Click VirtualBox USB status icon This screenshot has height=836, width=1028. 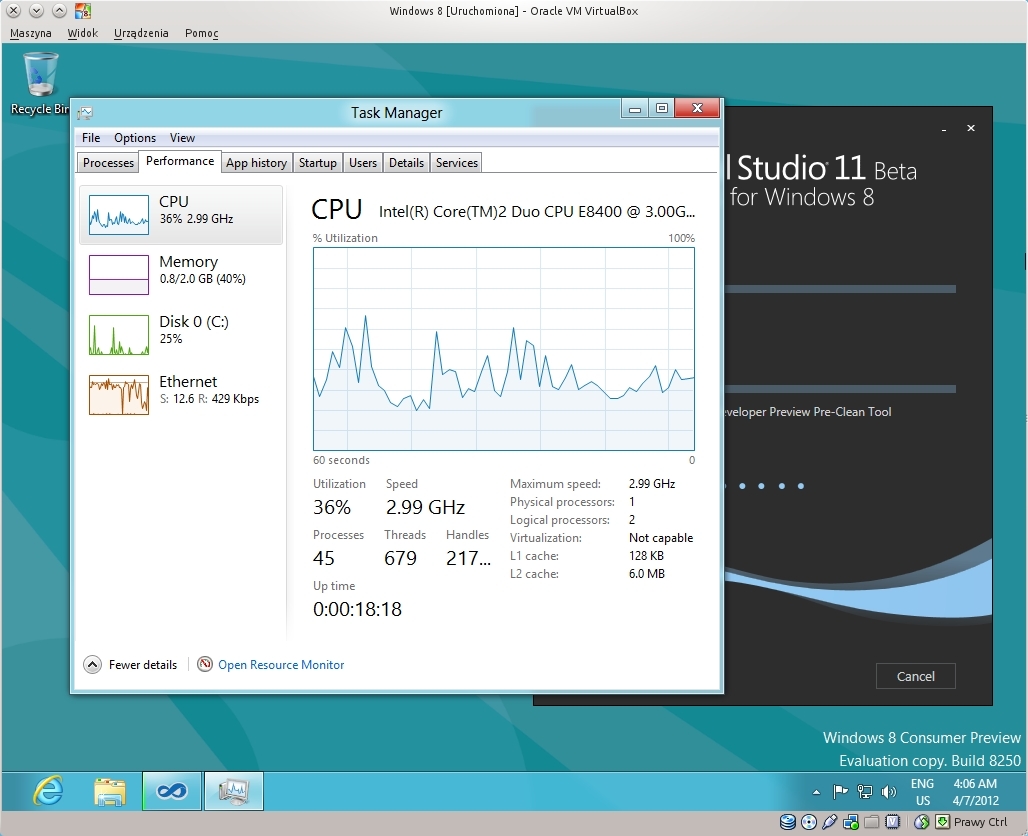(x=830, y=822)
